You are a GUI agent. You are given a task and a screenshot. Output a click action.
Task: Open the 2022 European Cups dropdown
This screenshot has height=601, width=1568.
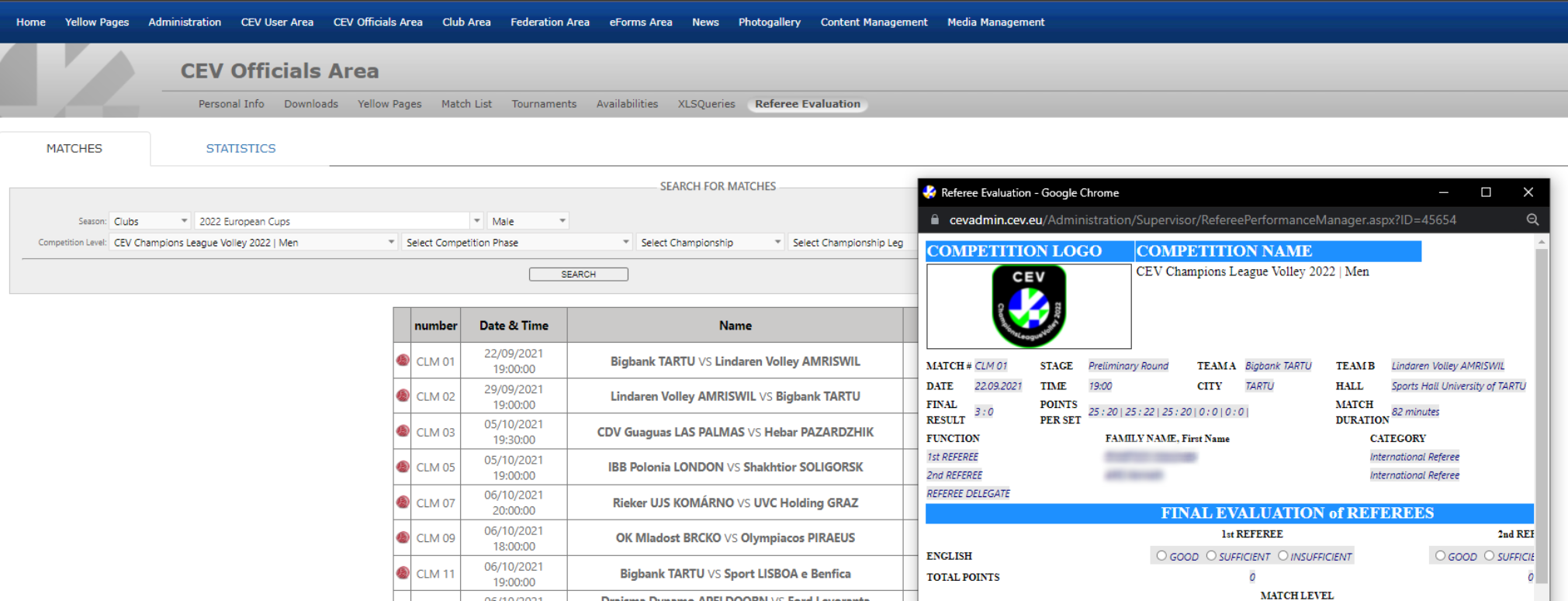coord(339,221)
